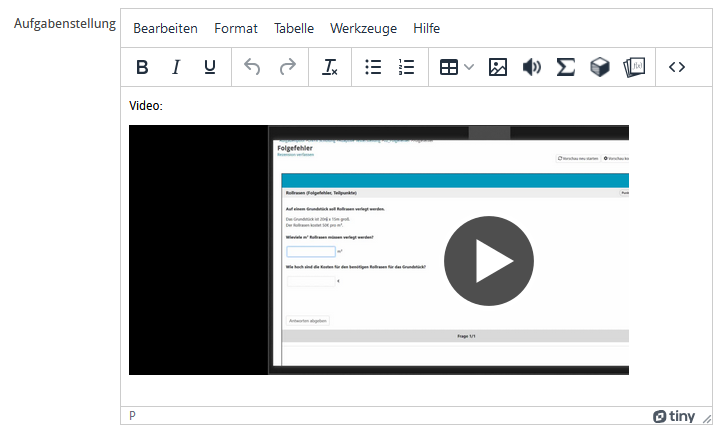
Task: Click the tiny logo link
Action: click(674, 416)
